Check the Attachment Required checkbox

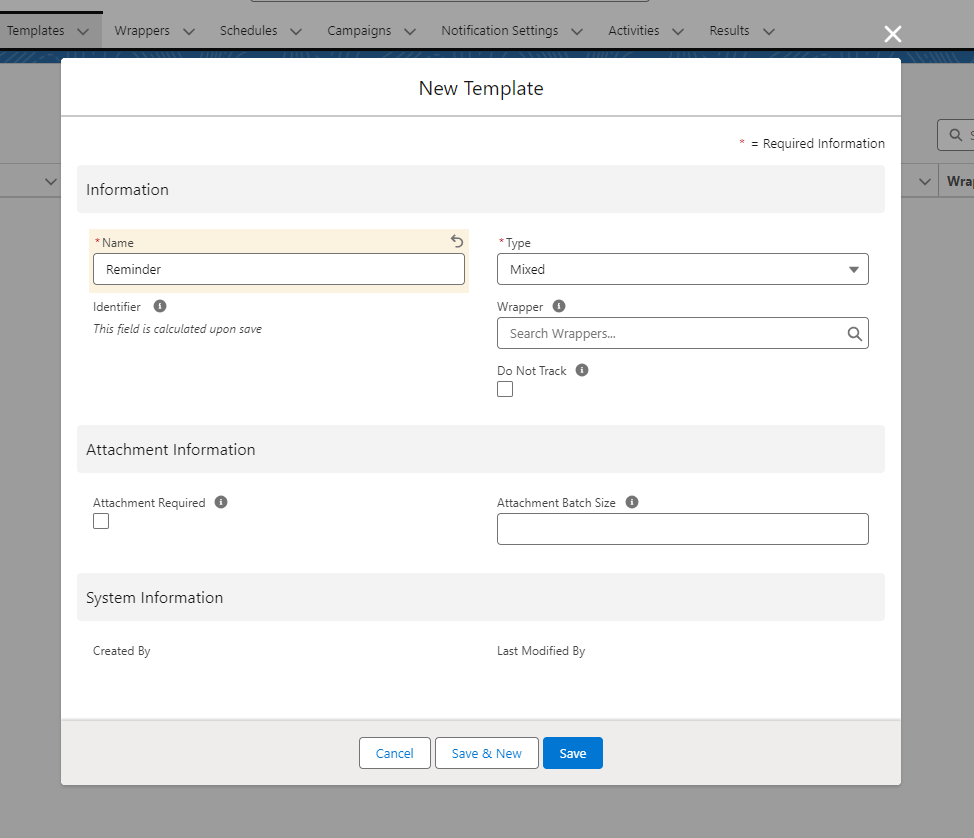[101, 521]
